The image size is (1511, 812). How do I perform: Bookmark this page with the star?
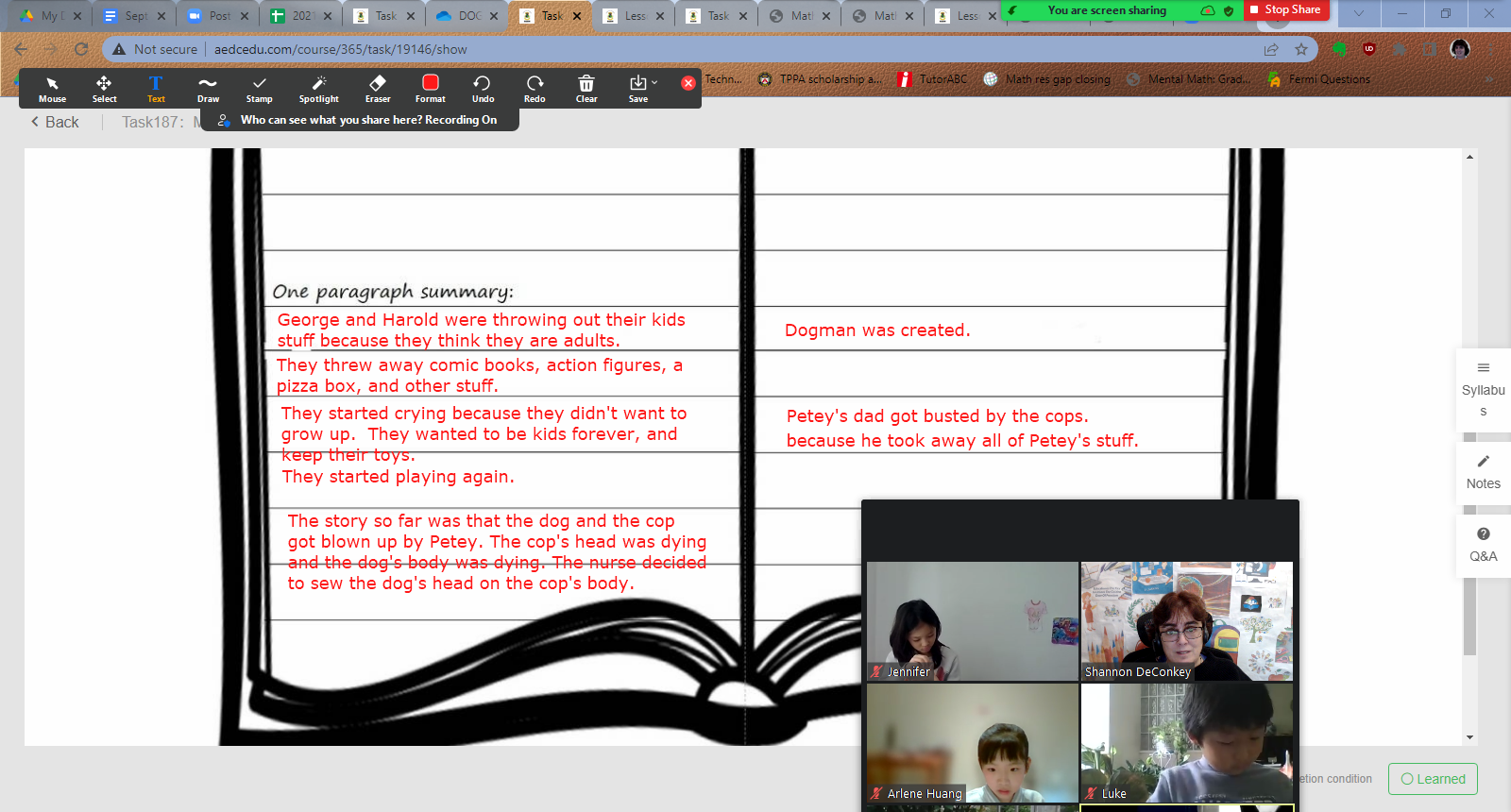(x=1301, y=49)
